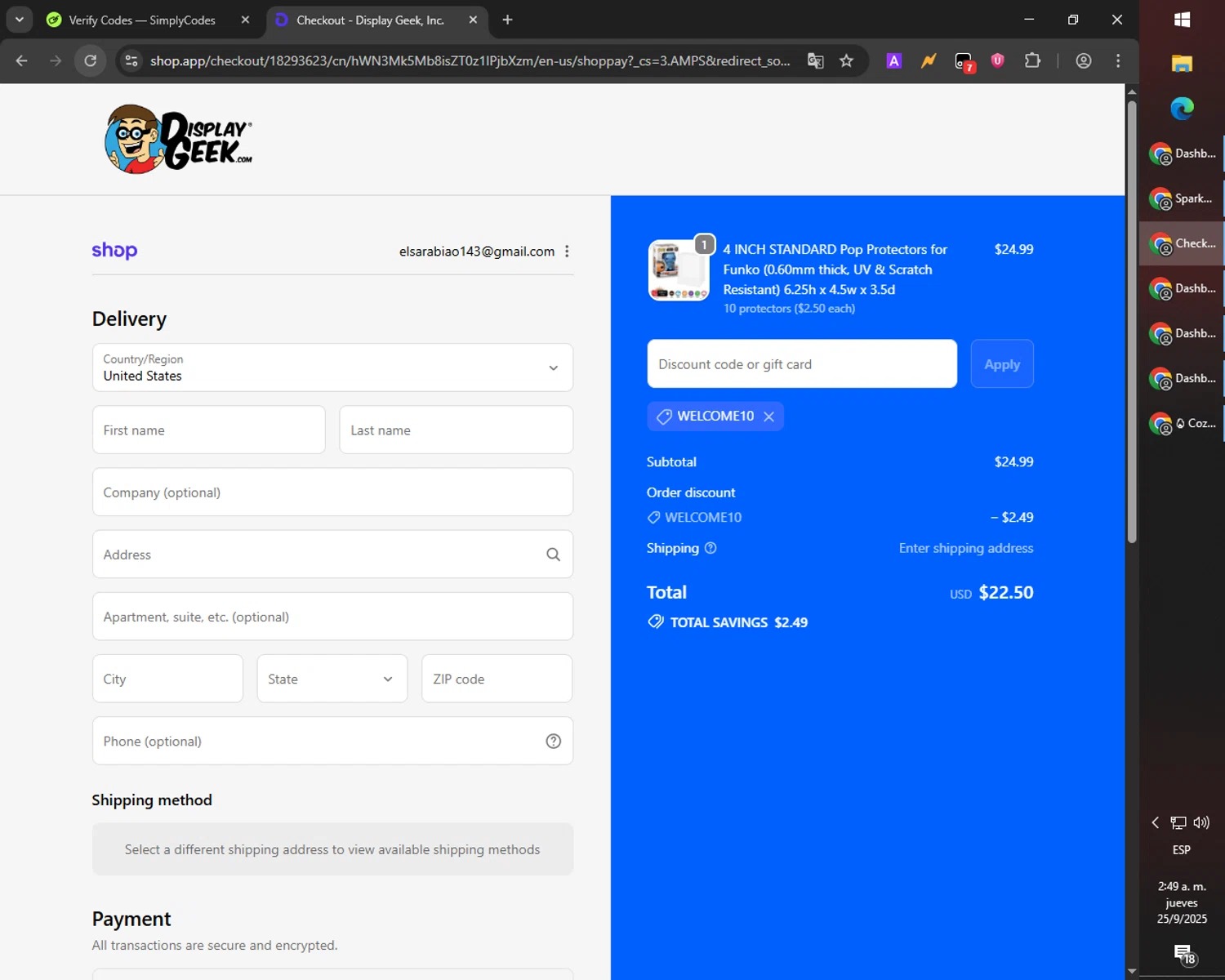Open the Chrome profile icon
The height and width of the screenshot is (980, 1225).
click(x=1084, y=60)
